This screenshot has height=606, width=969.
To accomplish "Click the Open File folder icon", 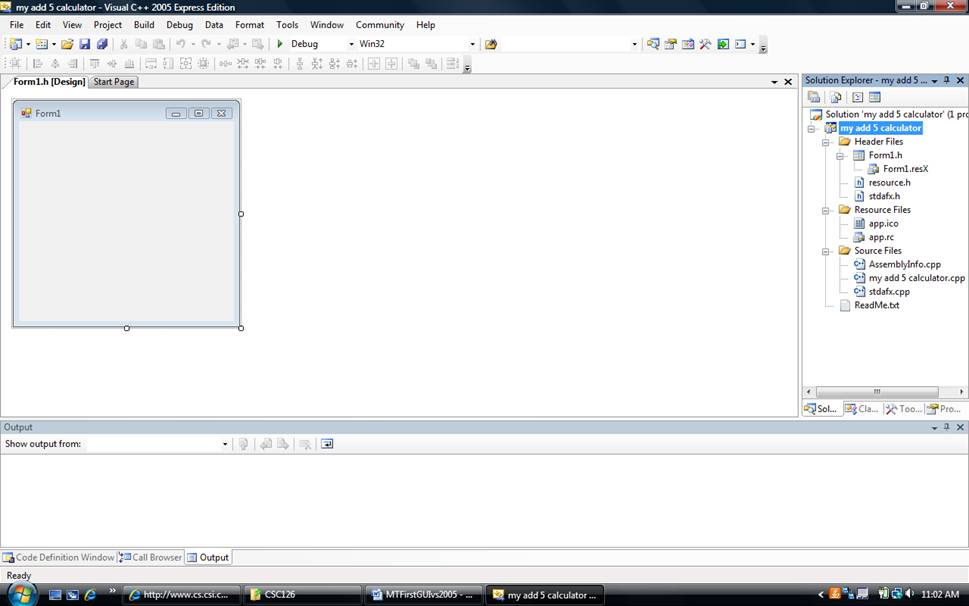I will (x=67, y=44).
